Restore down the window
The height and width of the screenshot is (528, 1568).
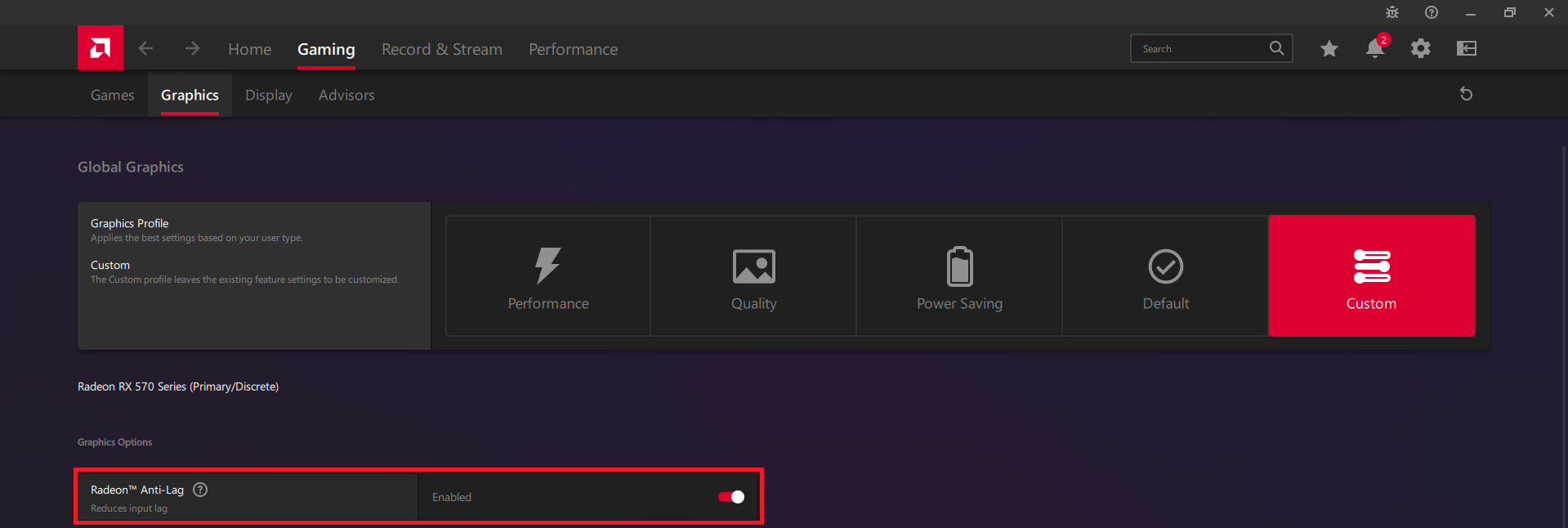coord(1510,12)
